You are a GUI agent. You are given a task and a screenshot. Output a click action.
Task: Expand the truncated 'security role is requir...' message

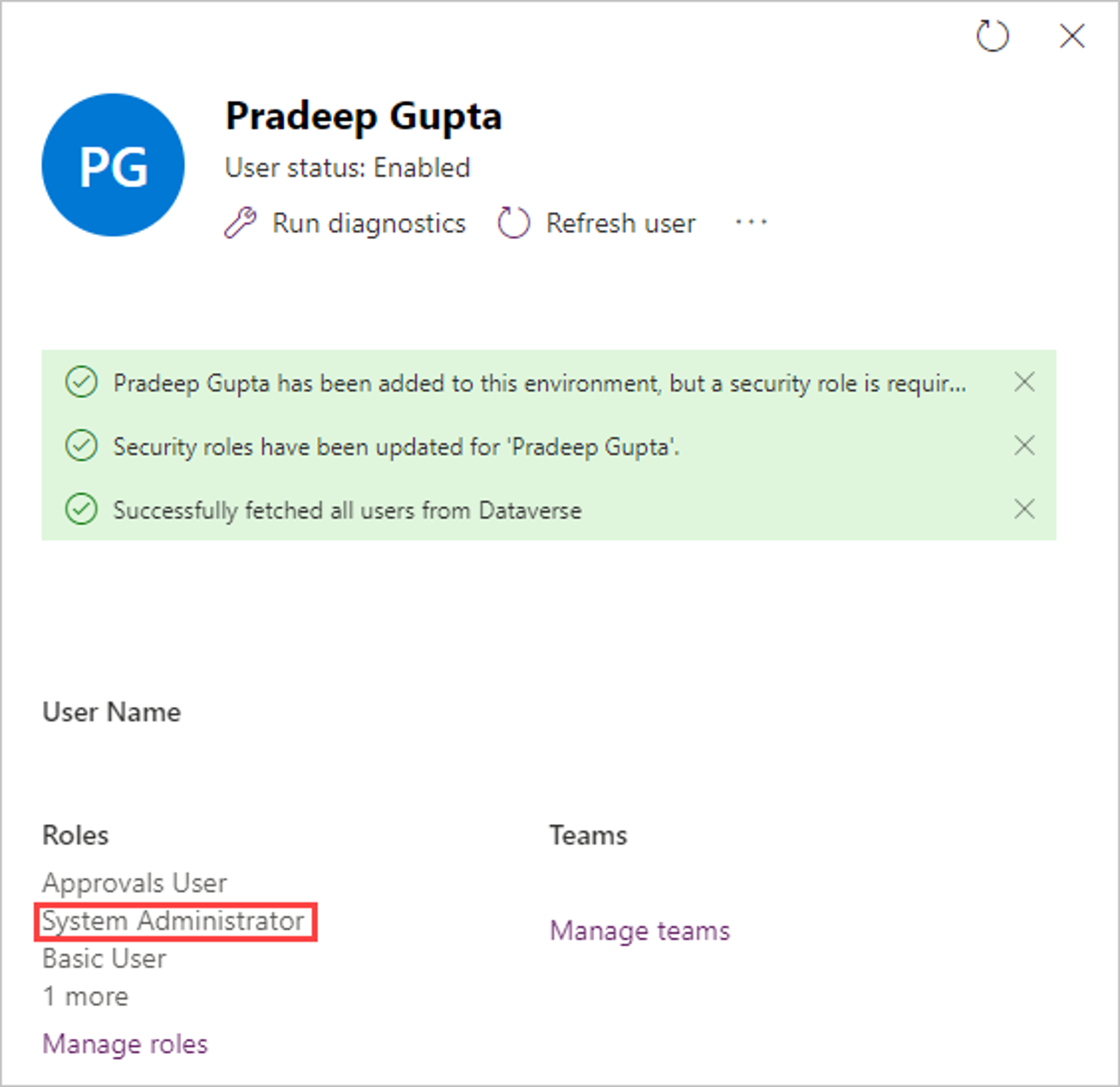(x=540, y=384)
